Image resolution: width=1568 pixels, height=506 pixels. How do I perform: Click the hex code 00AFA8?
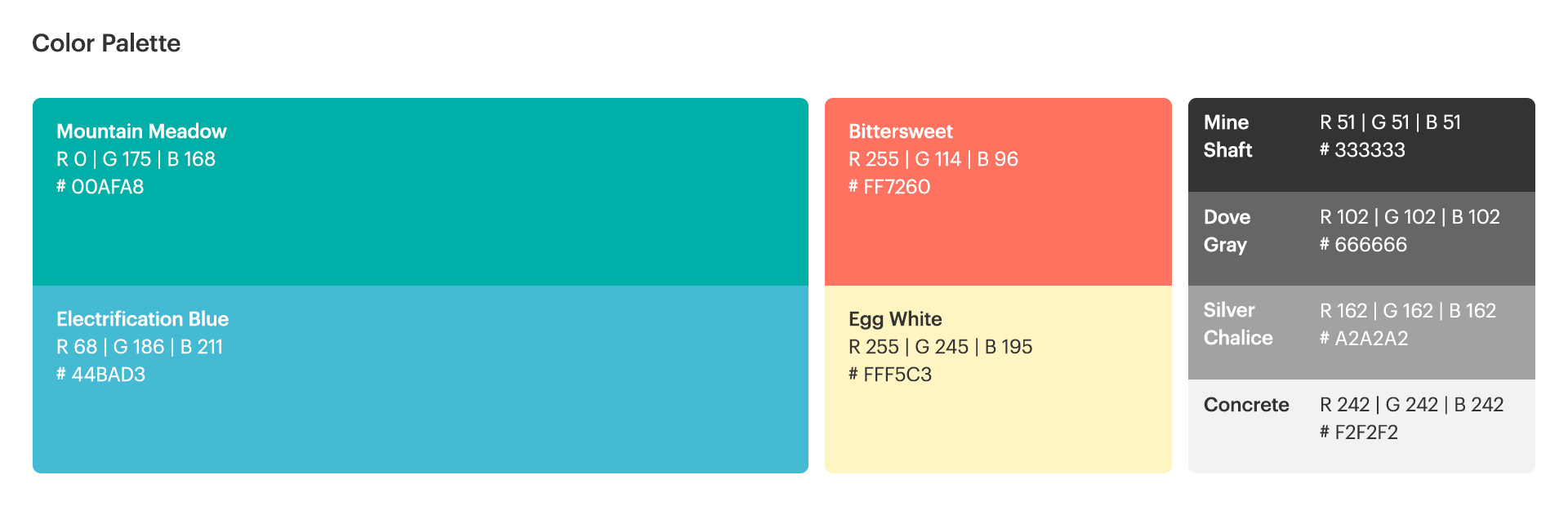click(x=100, y=187)
